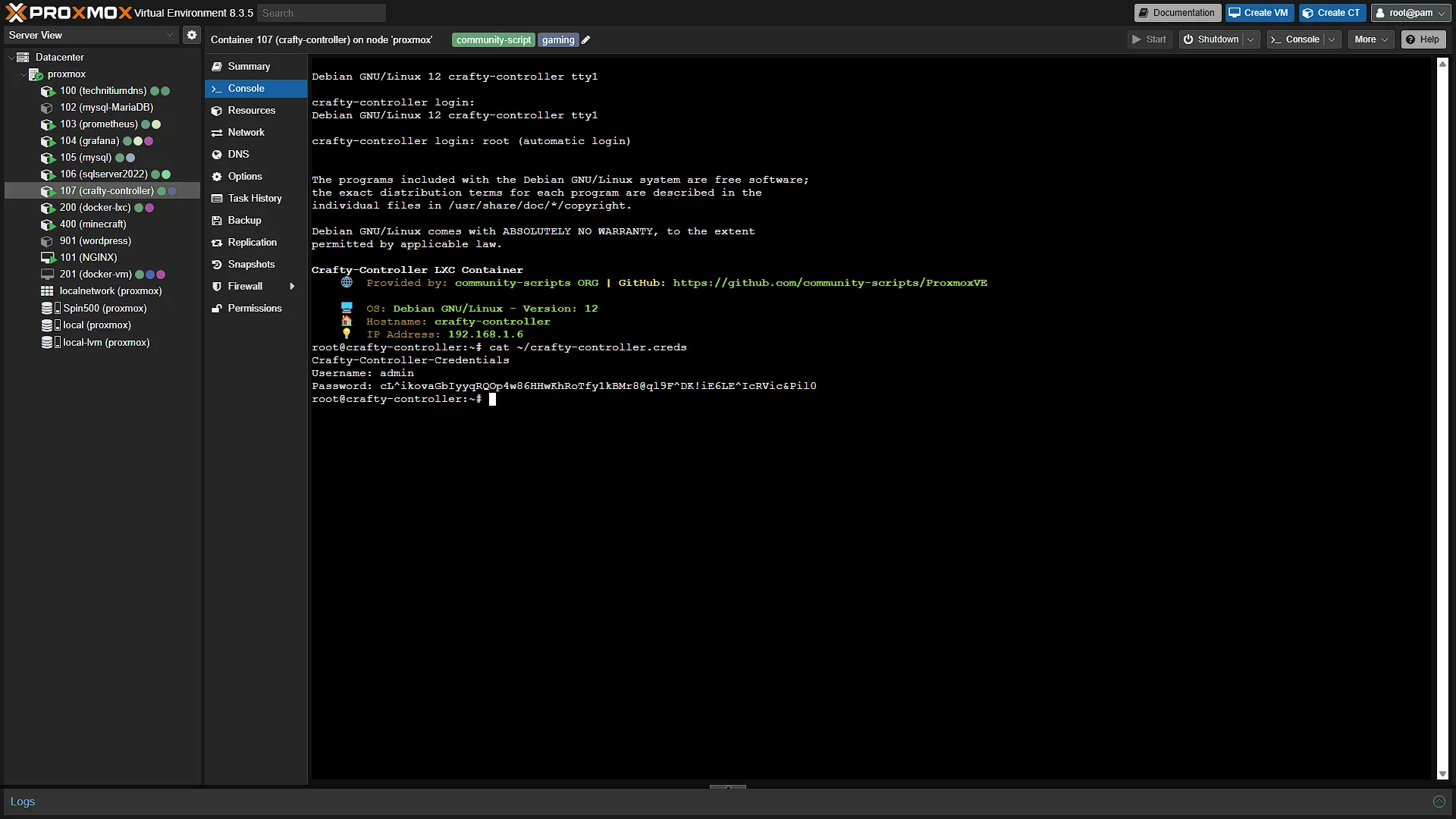Click the log panel splitter handle
Viewport: 1456px width, 819px height.
point(728,786)
